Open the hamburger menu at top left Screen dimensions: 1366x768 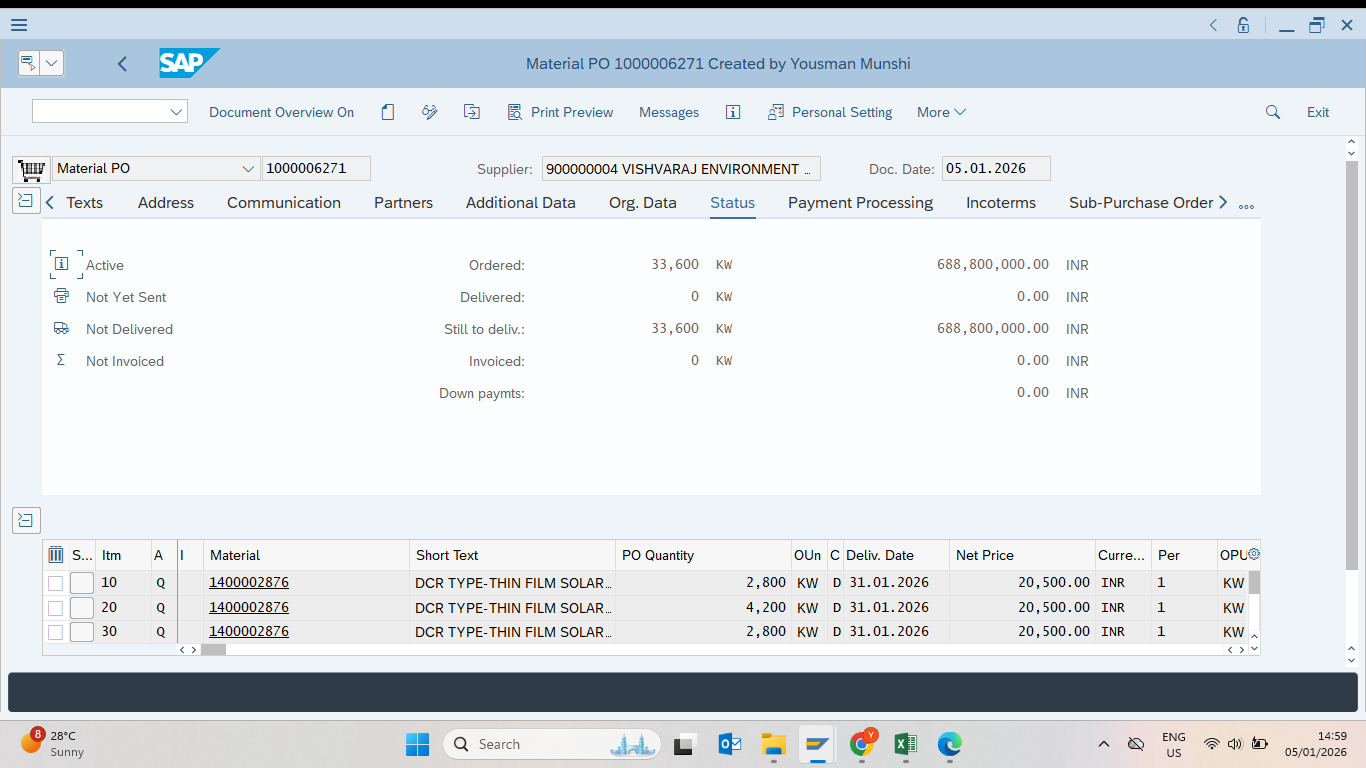click(x=19, y=25)
